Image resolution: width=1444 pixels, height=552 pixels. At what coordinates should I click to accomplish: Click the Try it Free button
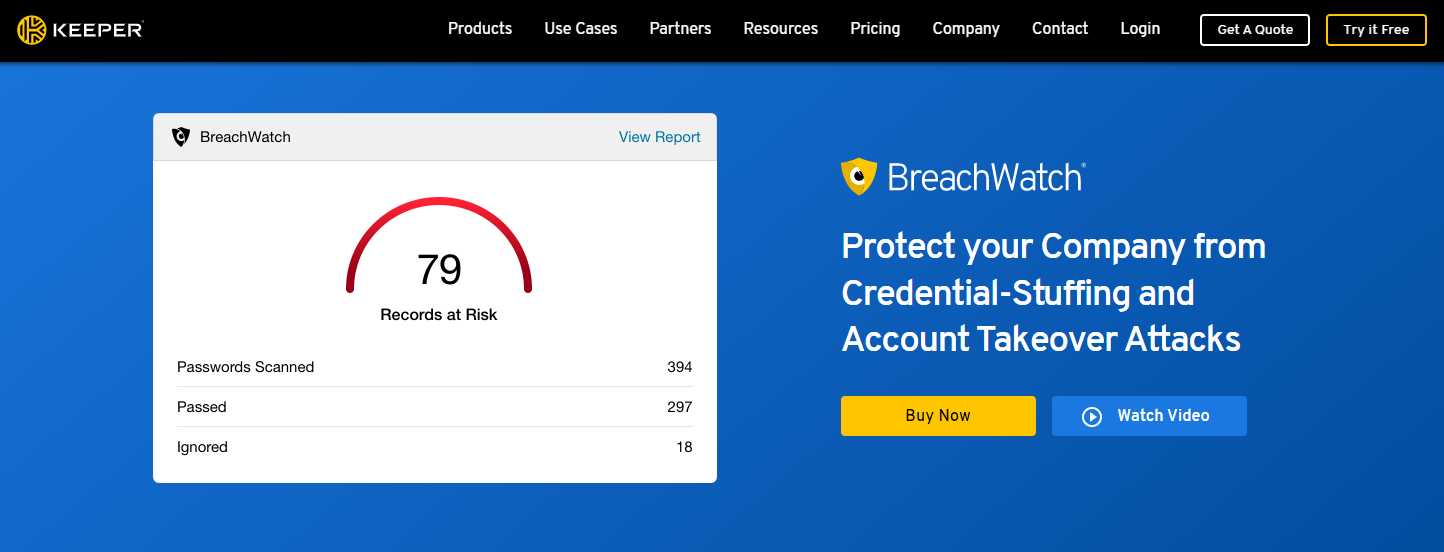(x=1376, y=30)
